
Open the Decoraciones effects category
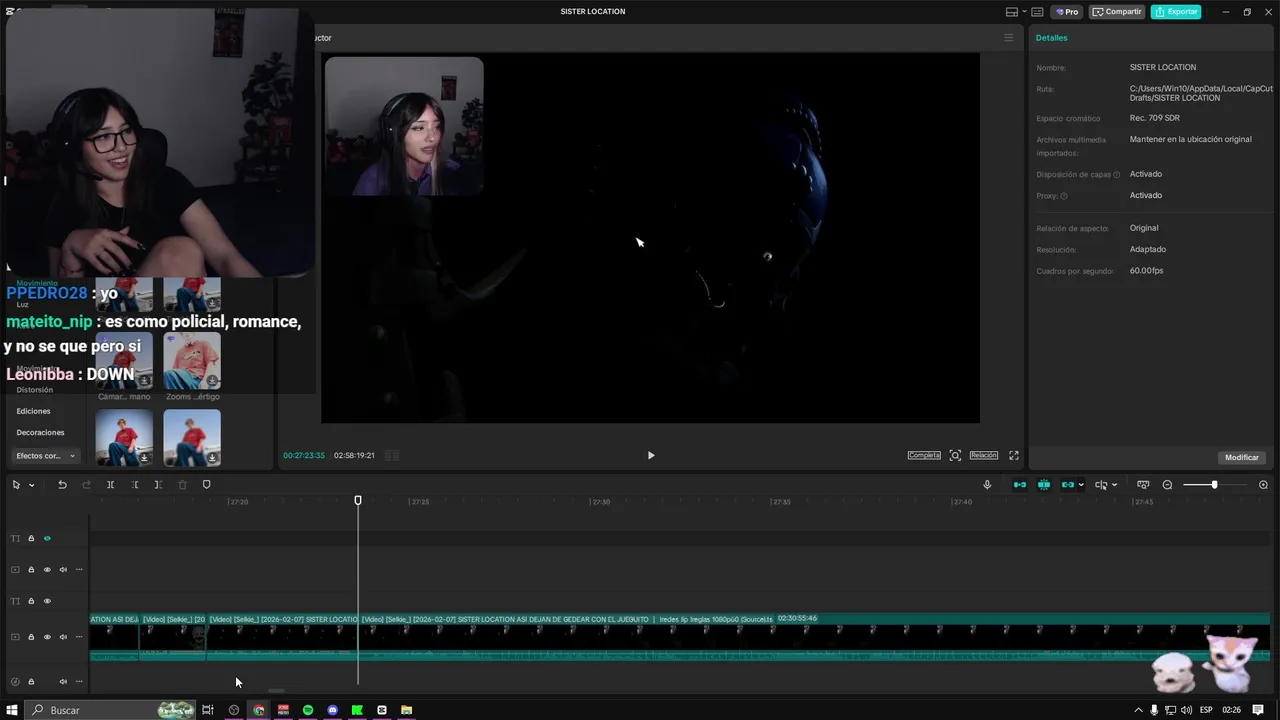tap(40, 433)
